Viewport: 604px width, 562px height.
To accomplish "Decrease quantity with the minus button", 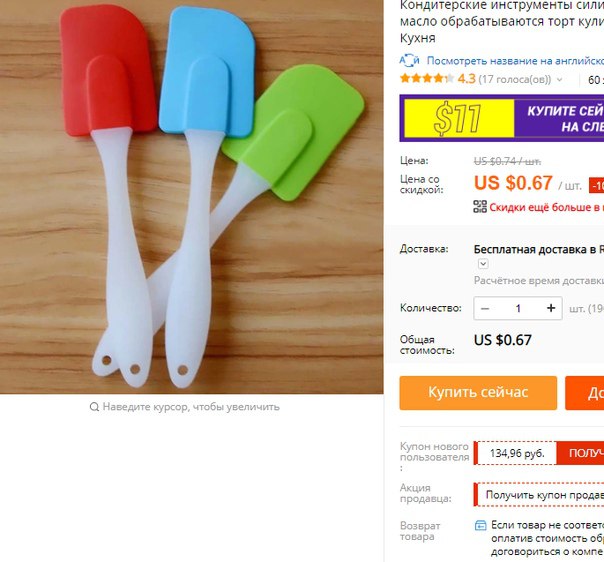I will pyautogui.click(x=485, y=308).
